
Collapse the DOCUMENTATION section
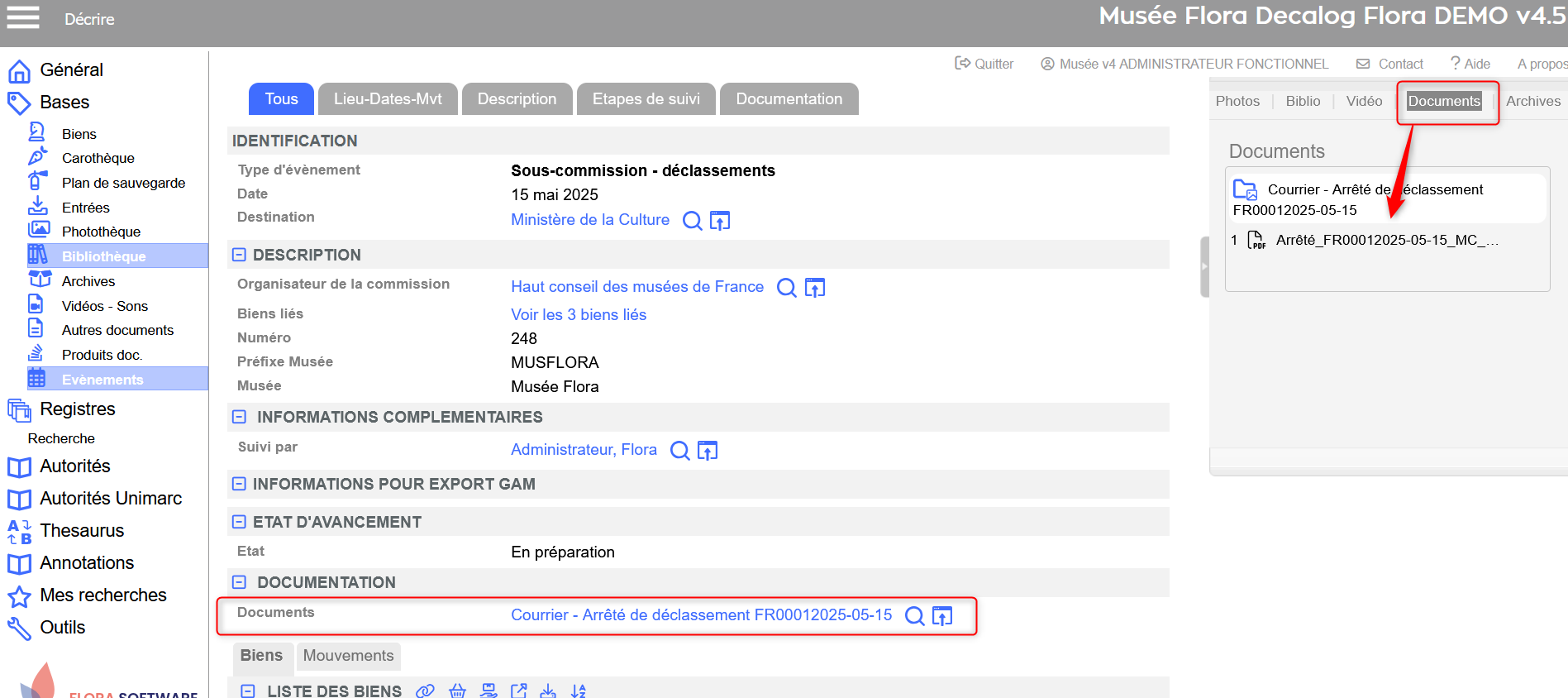pos(239,582)
